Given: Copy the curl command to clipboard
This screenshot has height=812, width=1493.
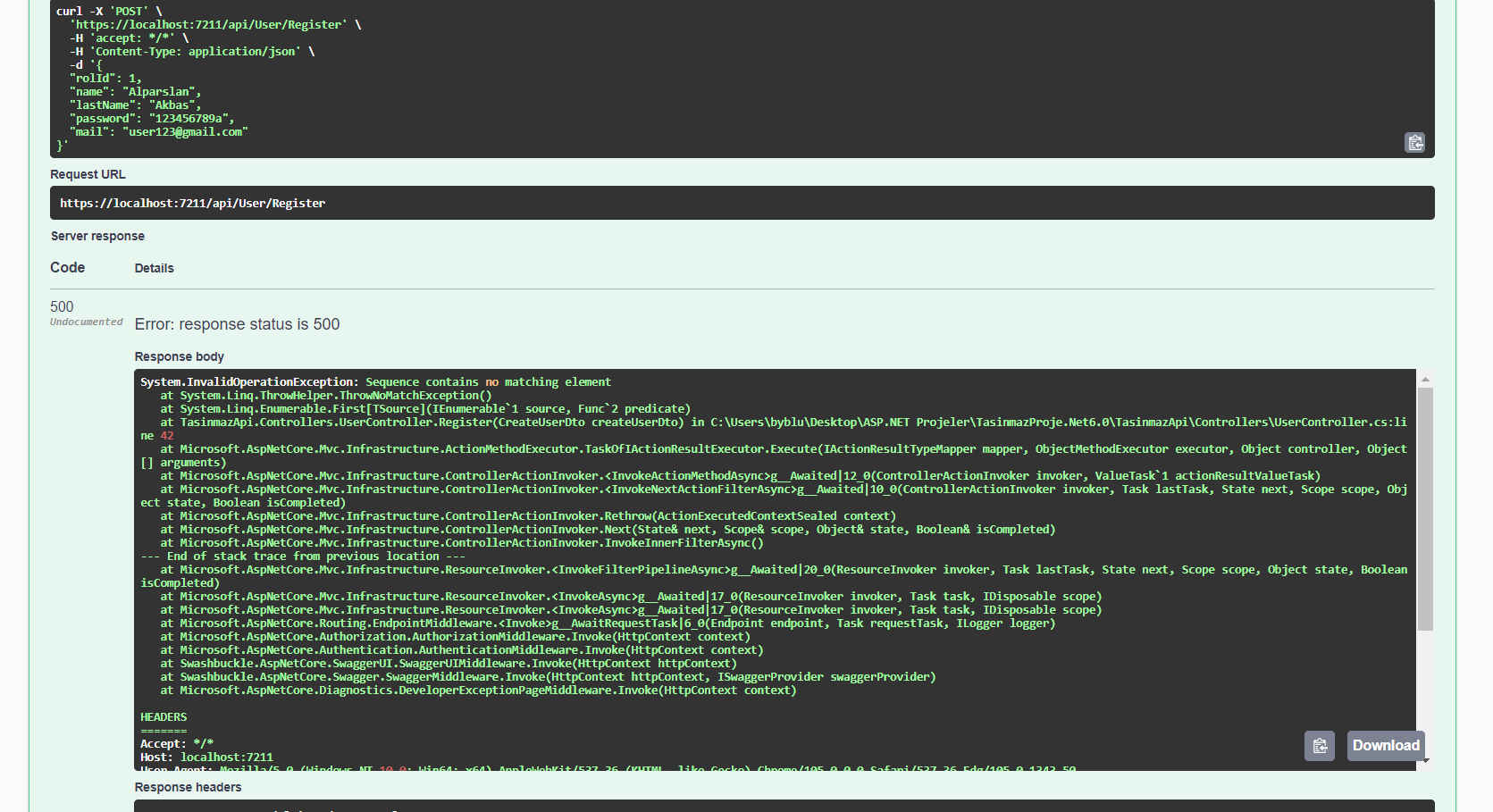Looking at the screenshot, I should tap(1414, 143).
